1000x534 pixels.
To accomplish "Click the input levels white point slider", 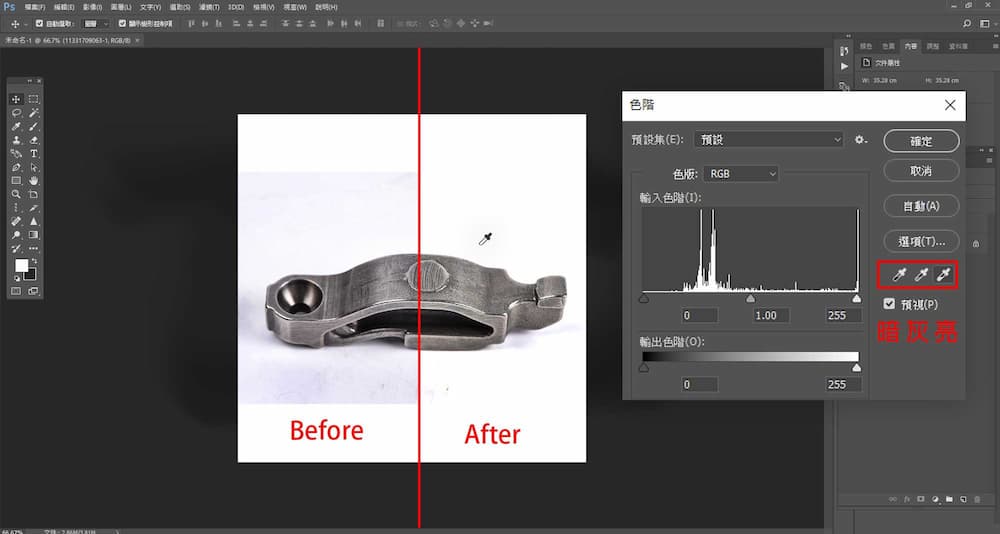I will click(857, 299).
